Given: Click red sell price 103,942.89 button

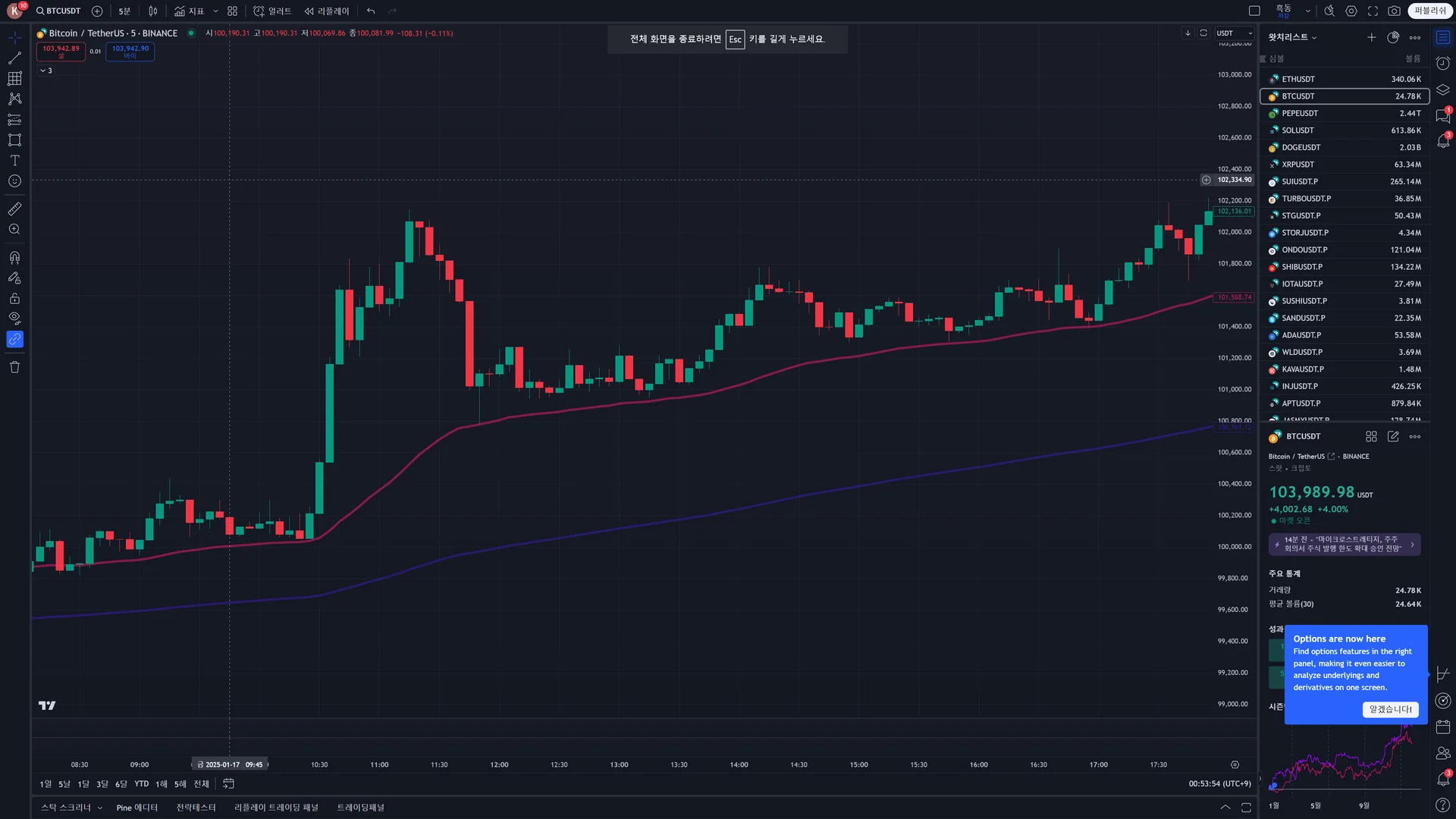Looking at the screenshot, I should [x=61, y=52].
